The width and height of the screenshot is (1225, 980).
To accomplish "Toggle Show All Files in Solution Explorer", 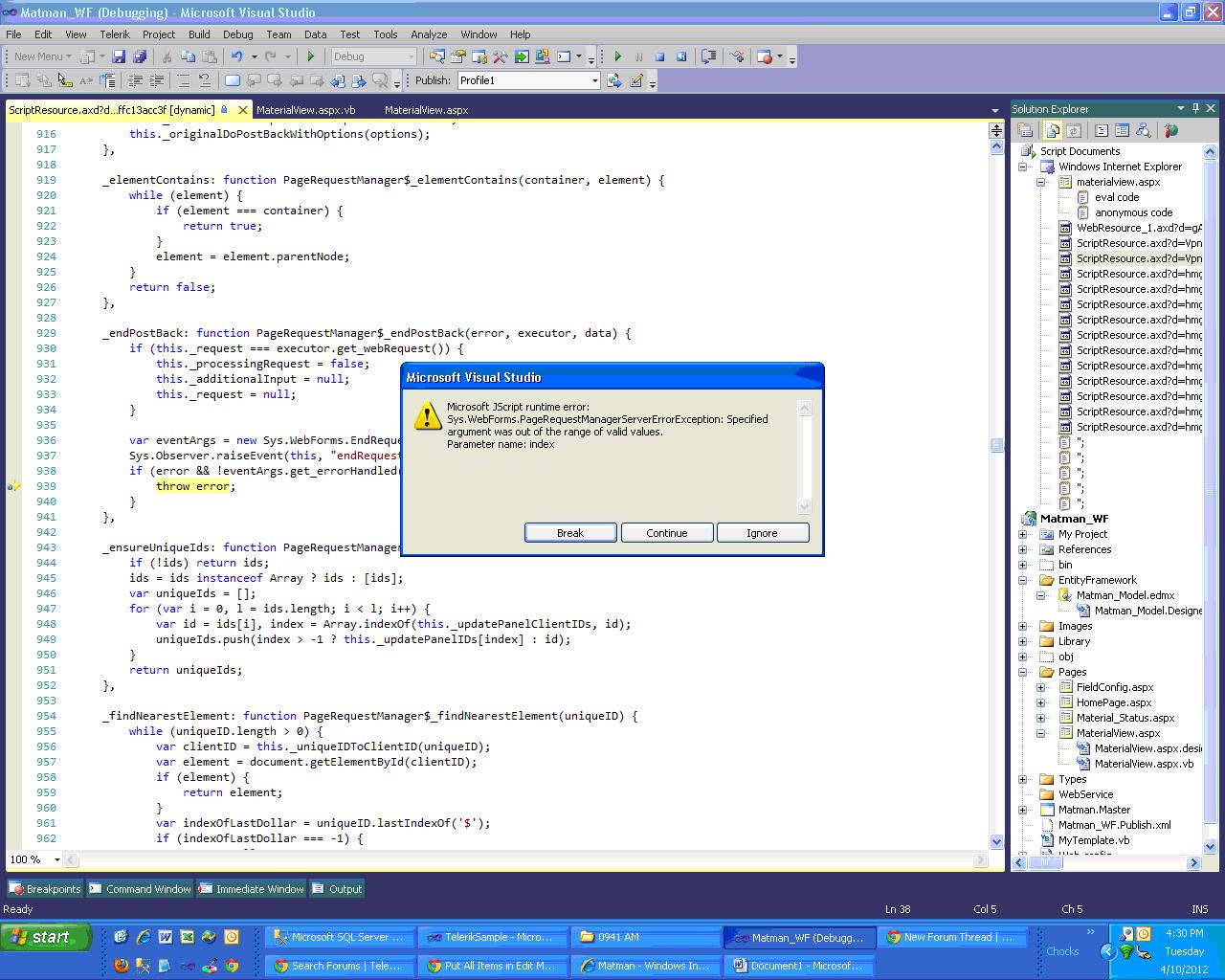I will [x=1053, y=131].
